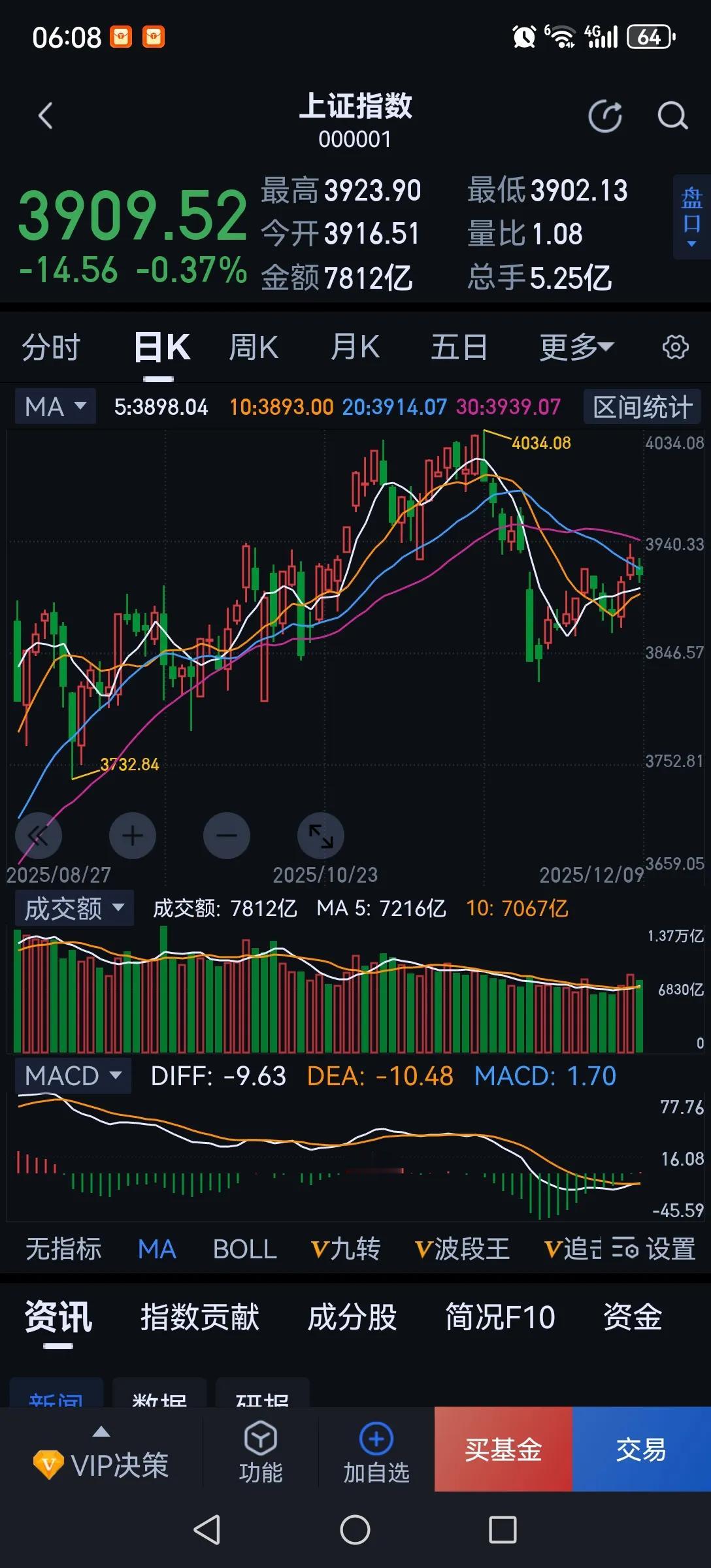This screenshot has height=1568, width=711.
Task: Expand the 更多 period menu
Action: 576,347
